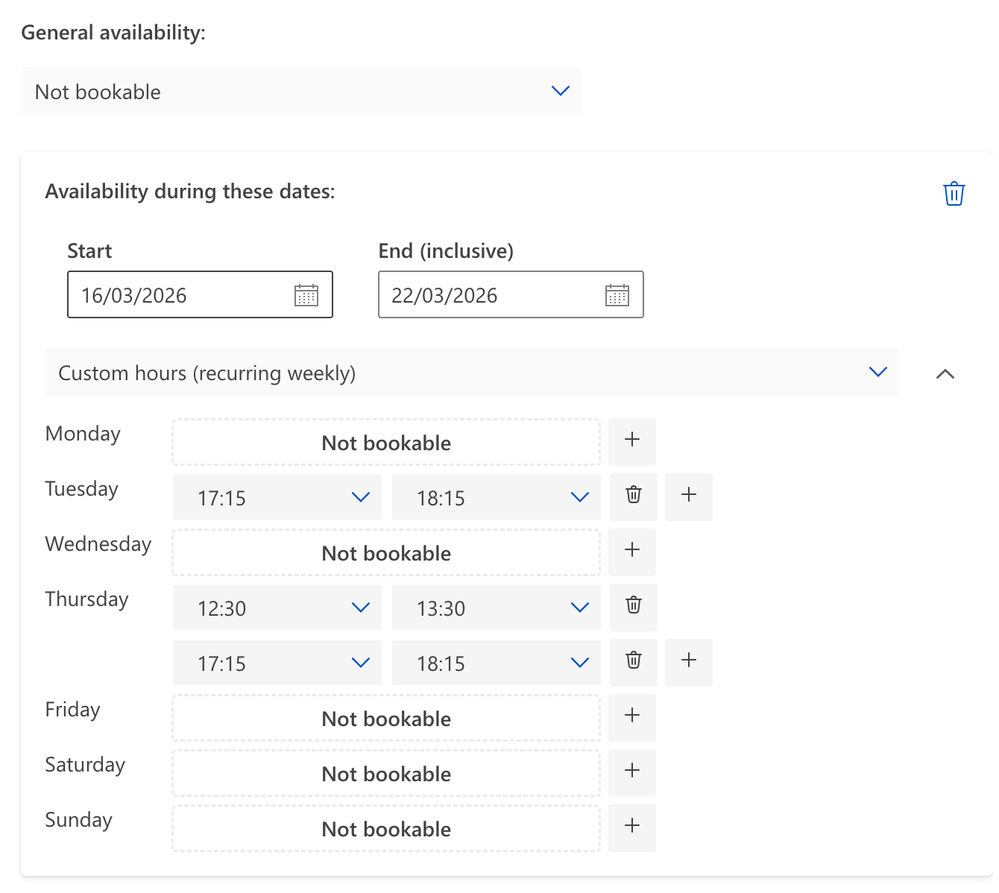Open Tuesday start time 17:15 dropdown
Viewport: 999px width, 893px height.
277,497
